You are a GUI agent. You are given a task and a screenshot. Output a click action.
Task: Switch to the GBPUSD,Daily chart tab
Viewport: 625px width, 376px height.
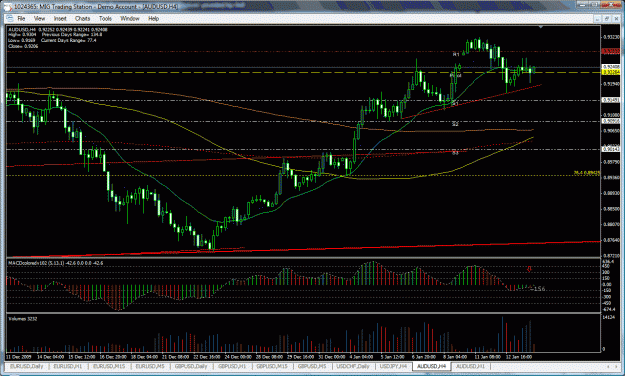point(191,366)
